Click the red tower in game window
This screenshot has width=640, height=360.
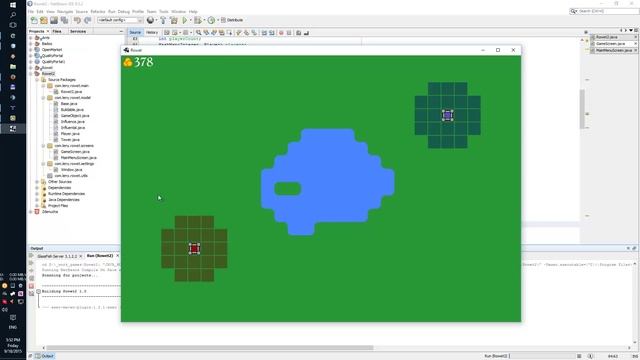coord(194,249)
